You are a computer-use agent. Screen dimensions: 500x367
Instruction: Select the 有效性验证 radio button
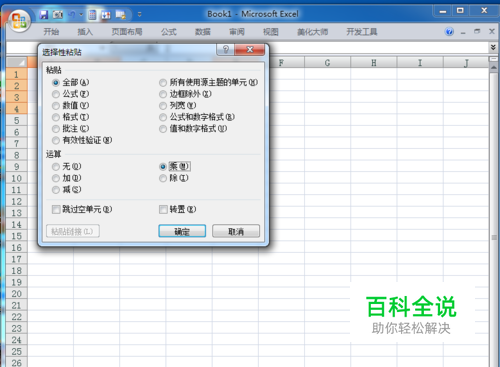[x=56, y=140]
